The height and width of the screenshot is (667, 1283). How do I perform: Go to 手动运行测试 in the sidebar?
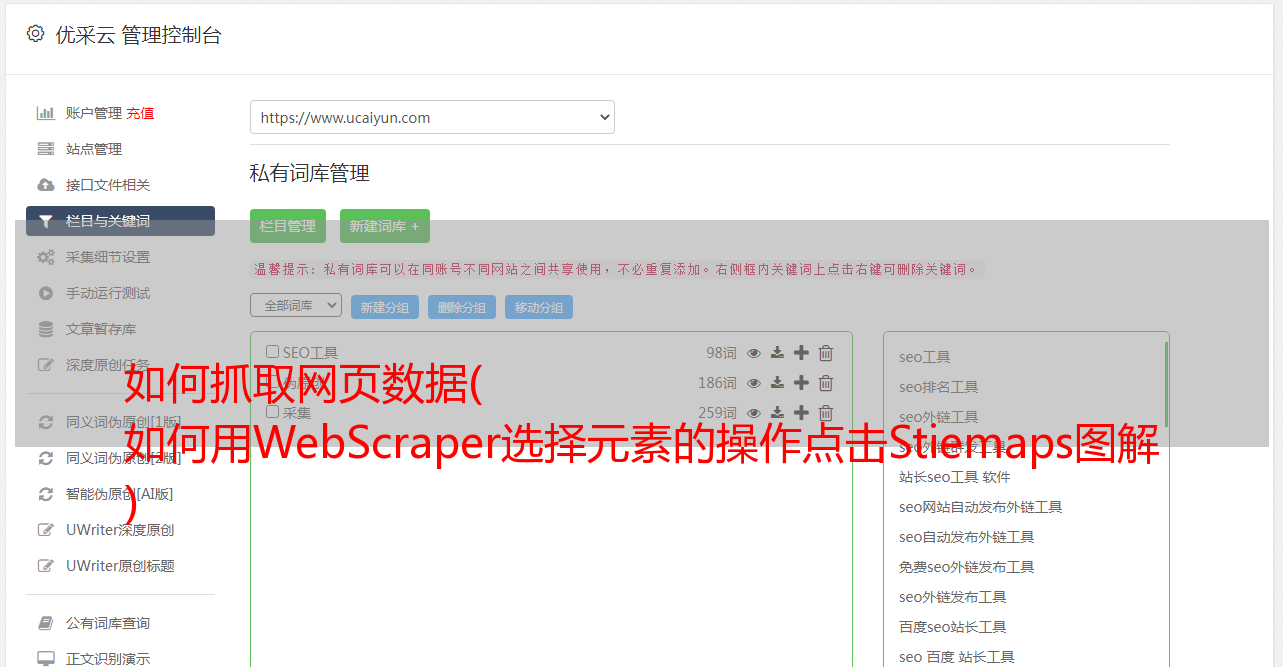pos(108,293)
